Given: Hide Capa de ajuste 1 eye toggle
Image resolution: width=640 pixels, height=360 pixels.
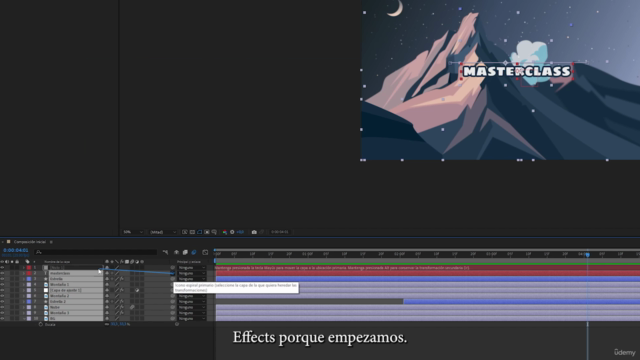Looking at the screenshot, I should 2,290.
